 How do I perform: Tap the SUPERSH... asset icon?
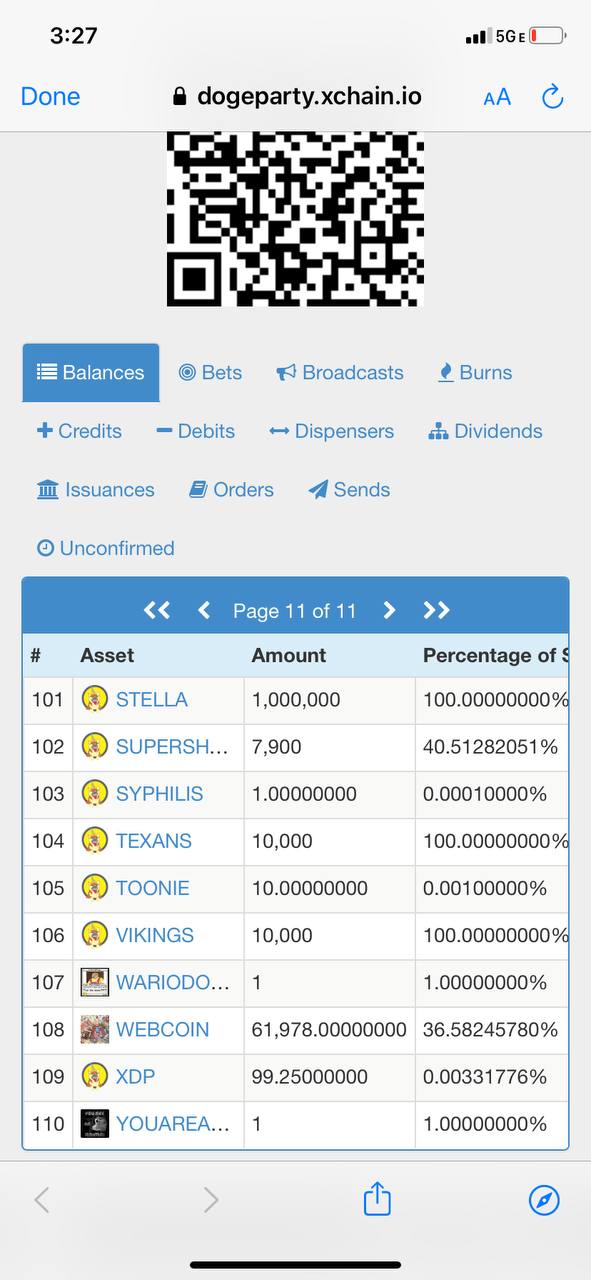pos(95,746)
